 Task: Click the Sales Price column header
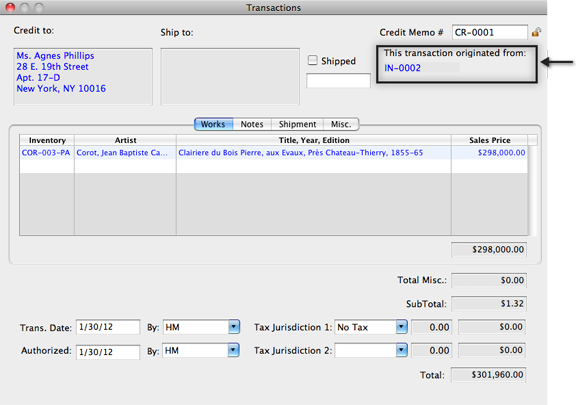489,140
